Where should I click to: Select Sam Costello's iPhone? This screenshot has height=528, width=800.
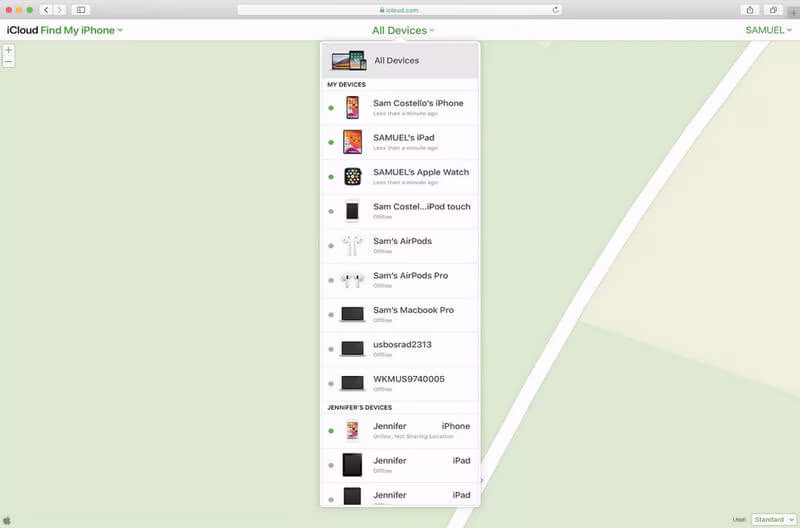(400, 108)
